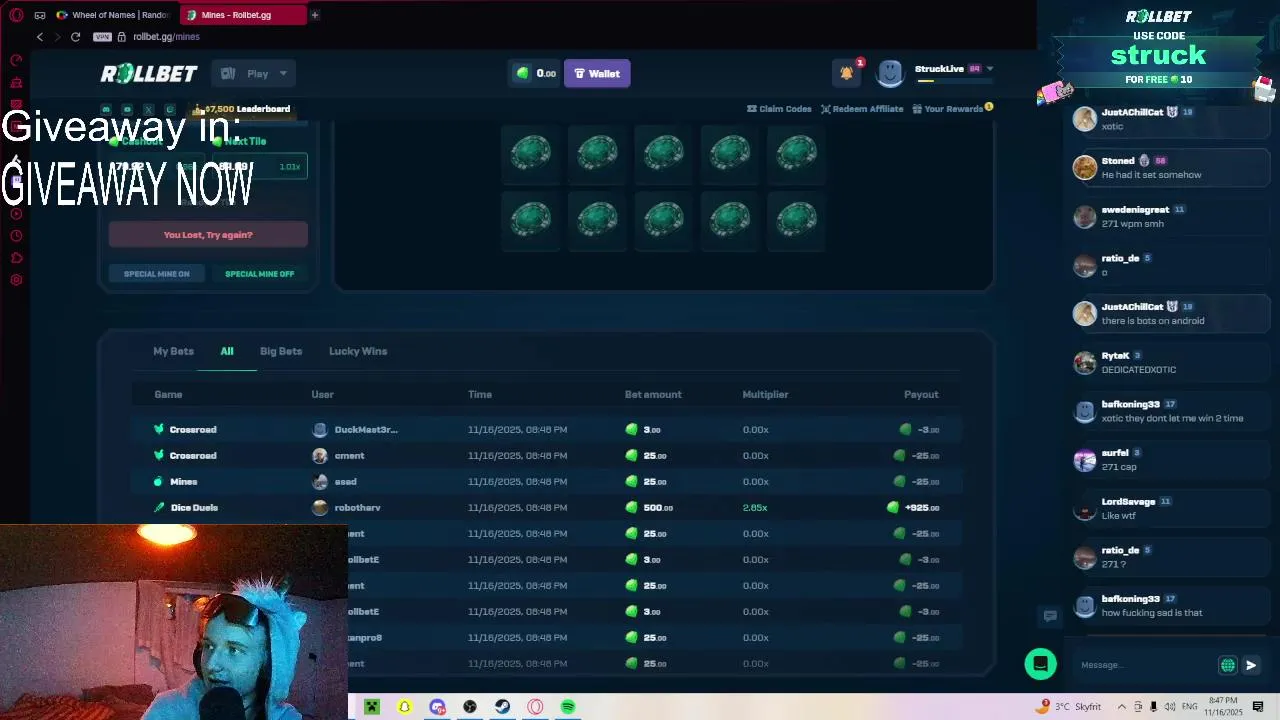The image size is (1280, 720).
Task: Open Claim Codes
Action: point(779,109)
